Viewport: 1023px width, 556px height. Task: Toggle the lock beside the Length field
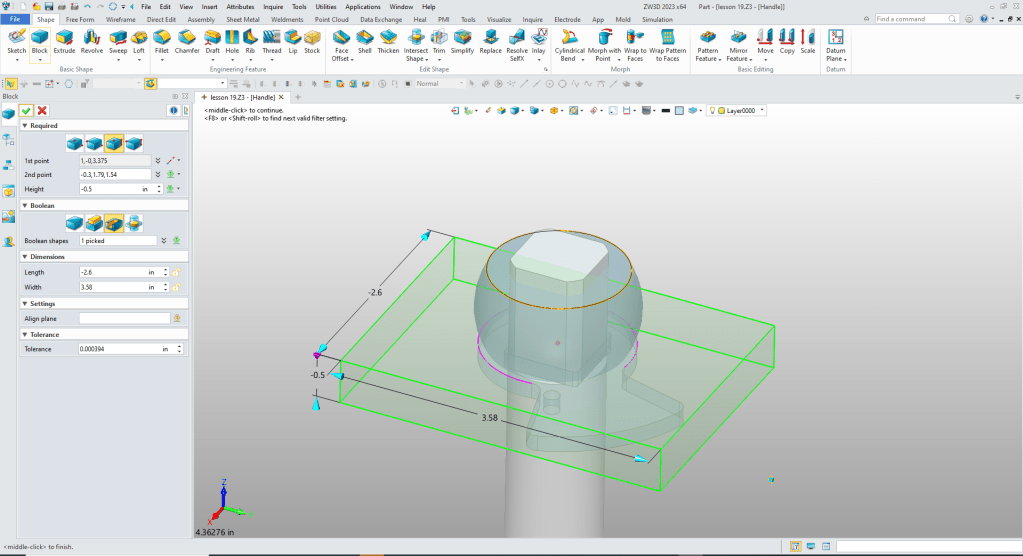pyautogui.click(x=177, y=272)
